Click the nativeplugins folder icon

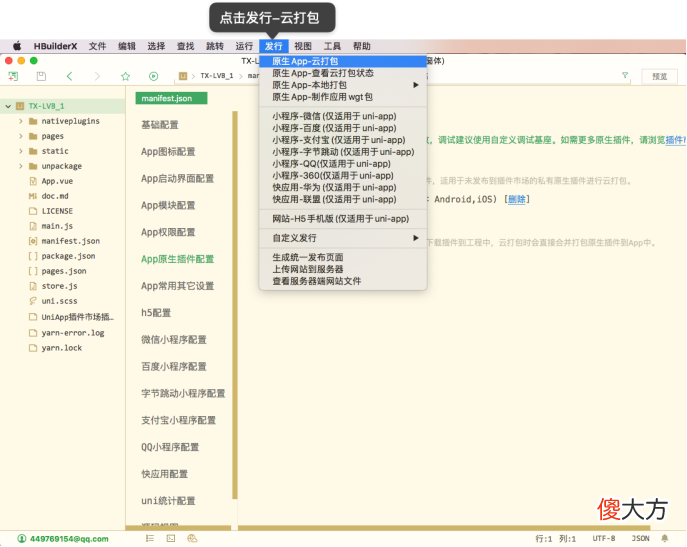[x=33, y=121]
